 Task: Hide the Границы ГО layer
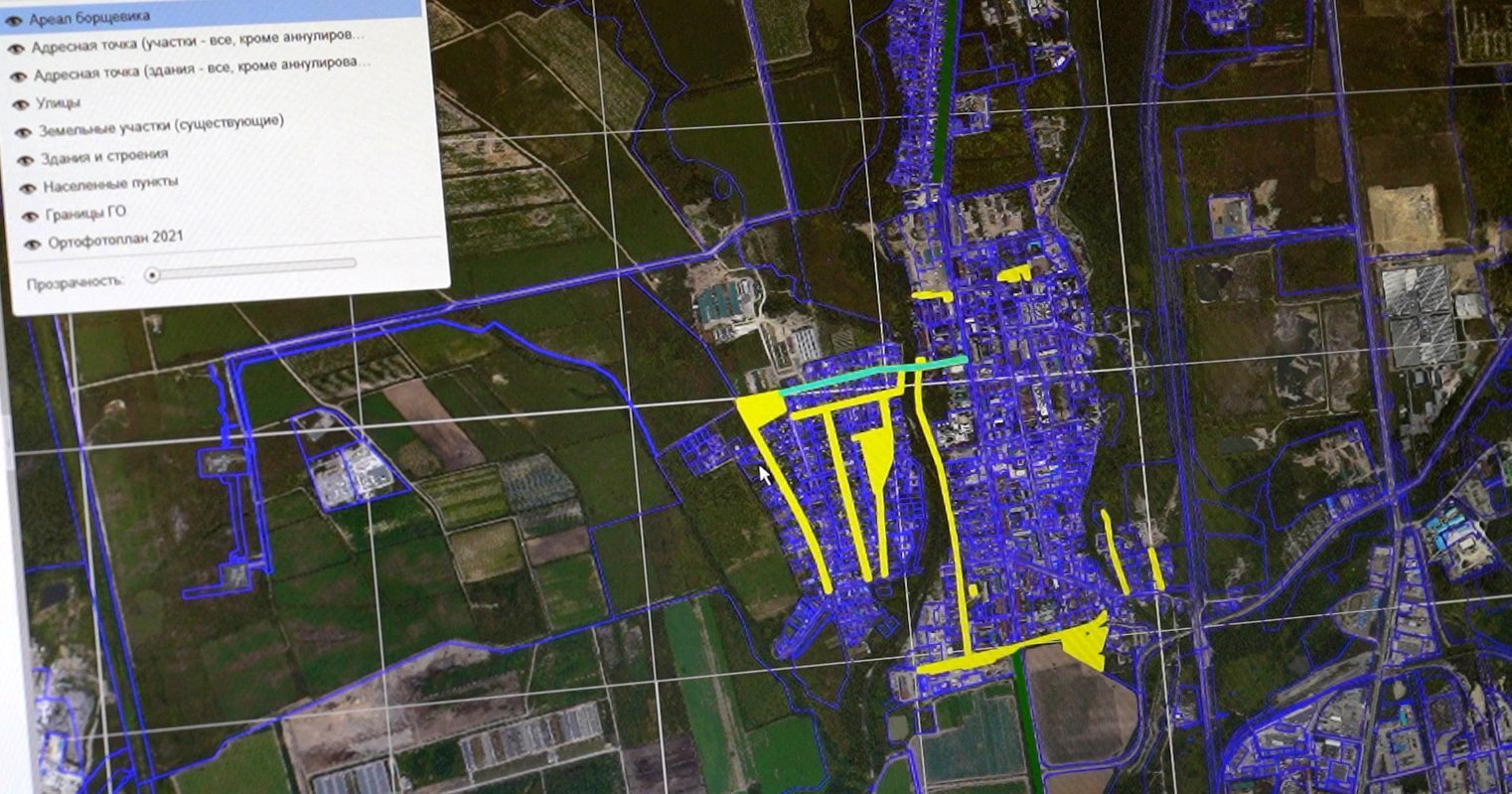click(x=31, y=216)
